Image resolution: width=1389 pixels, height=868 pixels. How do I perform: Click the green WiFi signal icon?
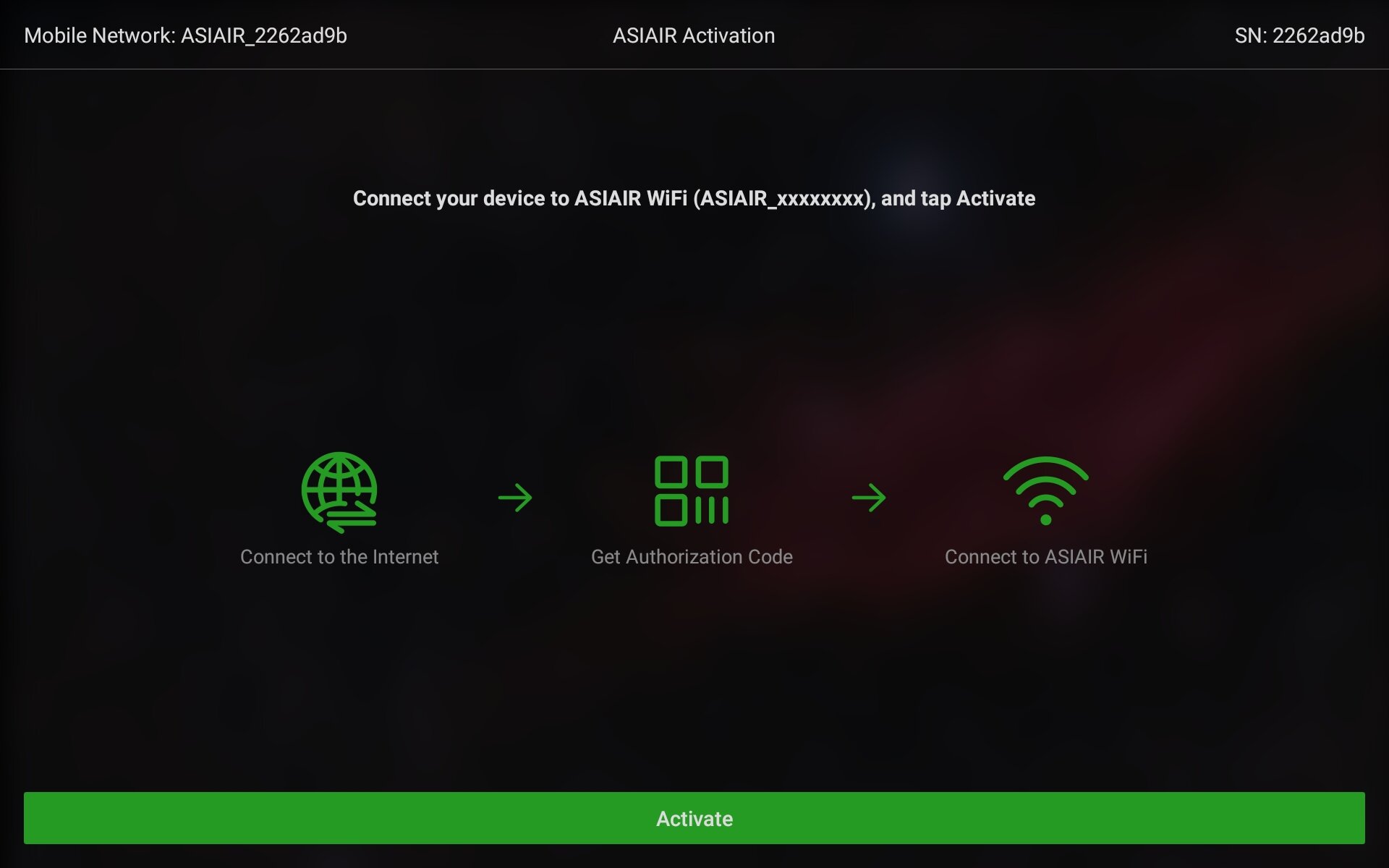(1045, 490)
